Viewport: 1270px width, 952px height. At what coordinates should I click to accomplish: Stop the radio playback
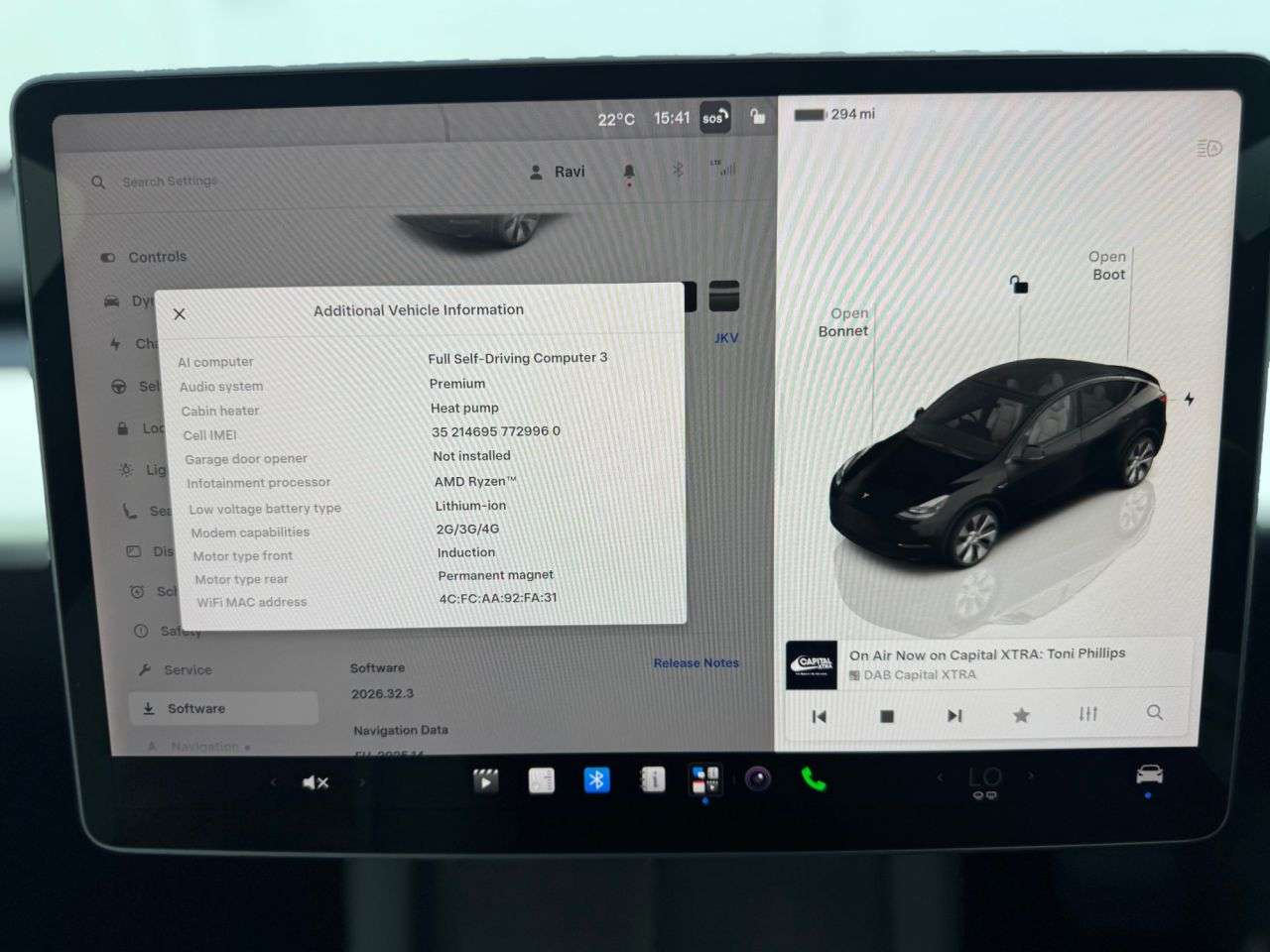pyautogui.click(x=887, y=716)
